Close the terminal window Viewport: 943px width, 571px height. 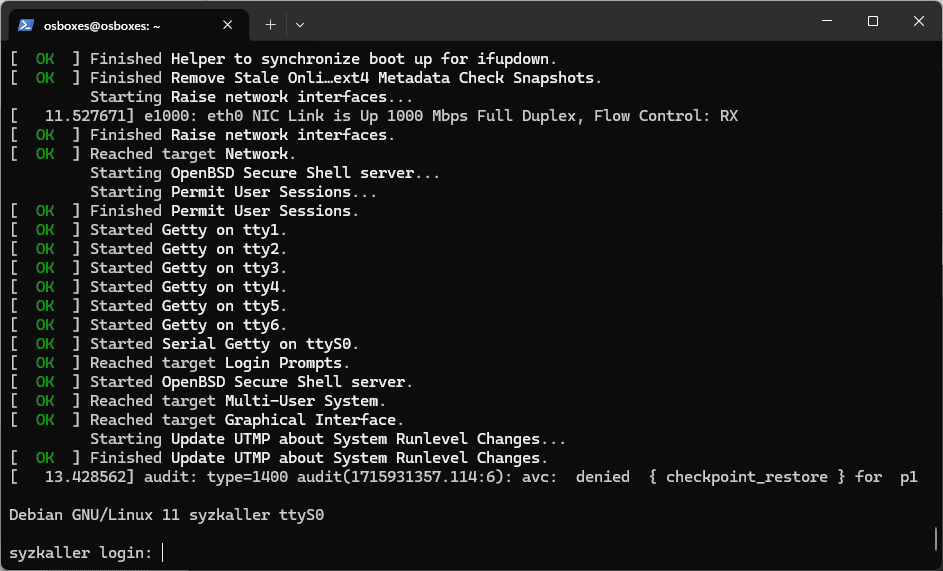(x=919, y=21)
